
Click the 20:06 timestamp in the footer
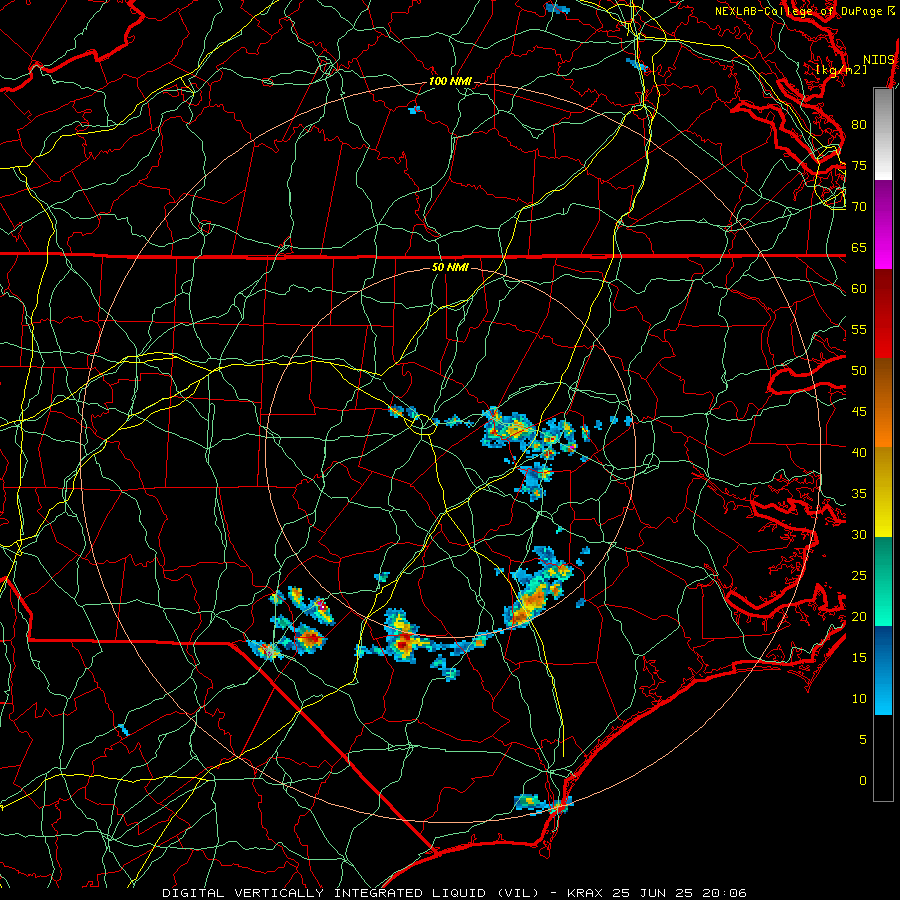(x=724, y=893)
